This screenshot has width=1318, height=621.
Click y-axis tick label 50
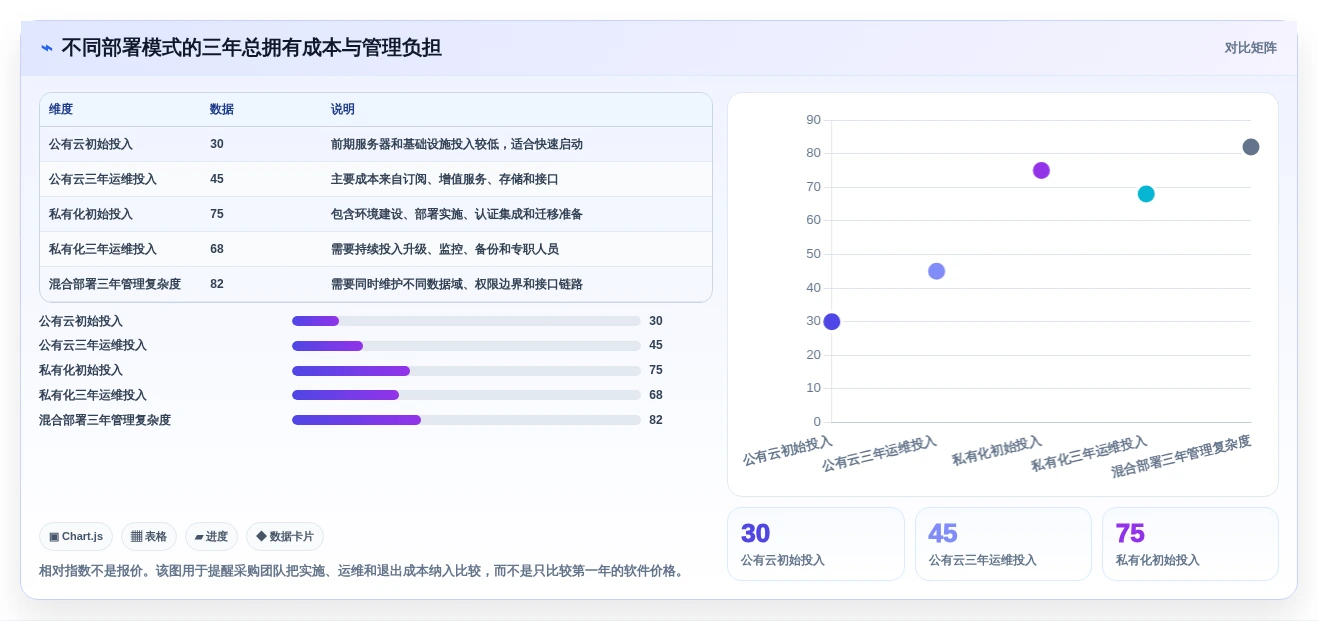pyautogui.click(x=813, y=254)
